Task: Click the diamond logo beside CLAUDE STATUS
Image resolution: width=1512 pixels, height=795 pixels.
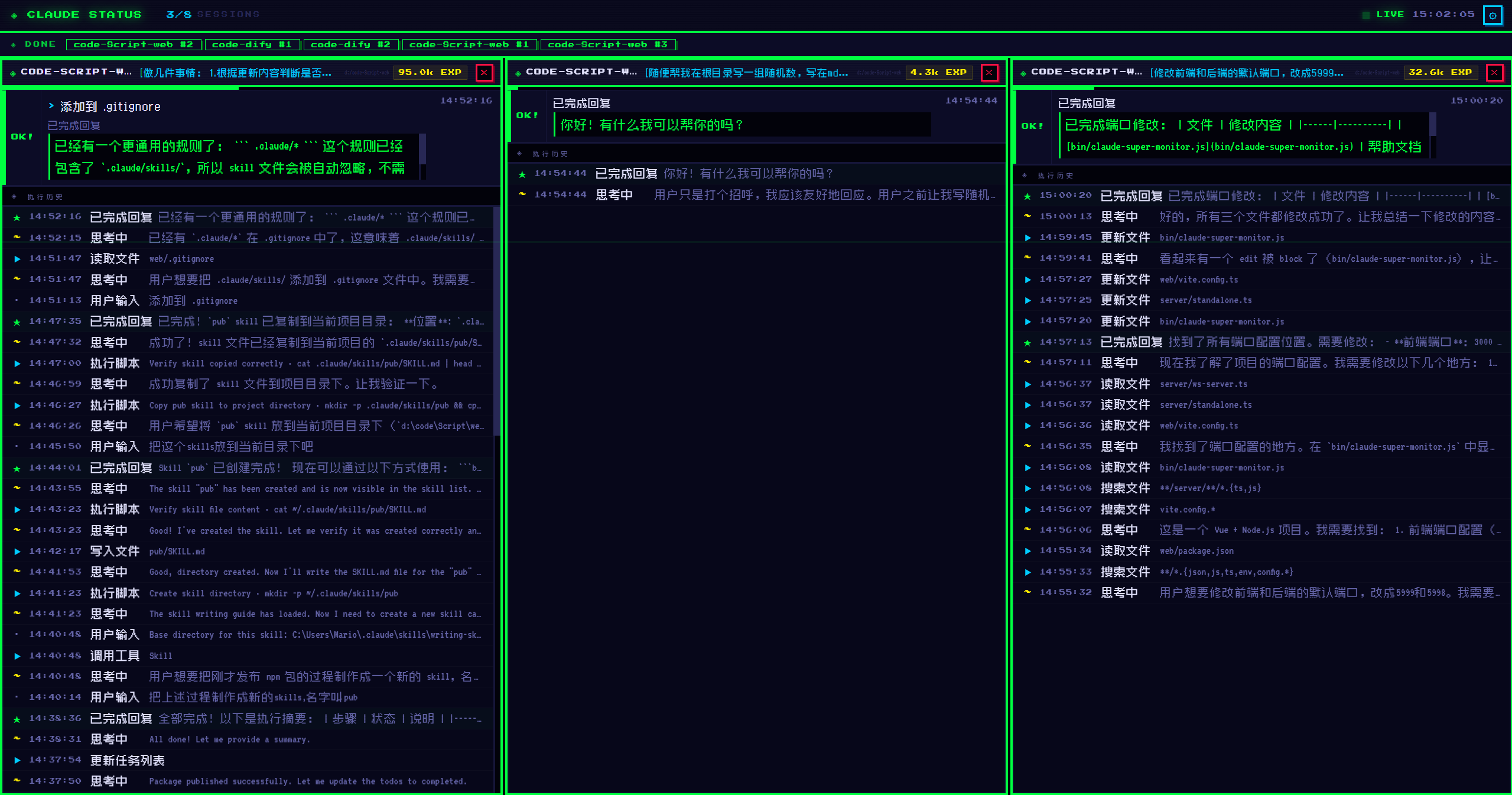Action: click(14, 15)
